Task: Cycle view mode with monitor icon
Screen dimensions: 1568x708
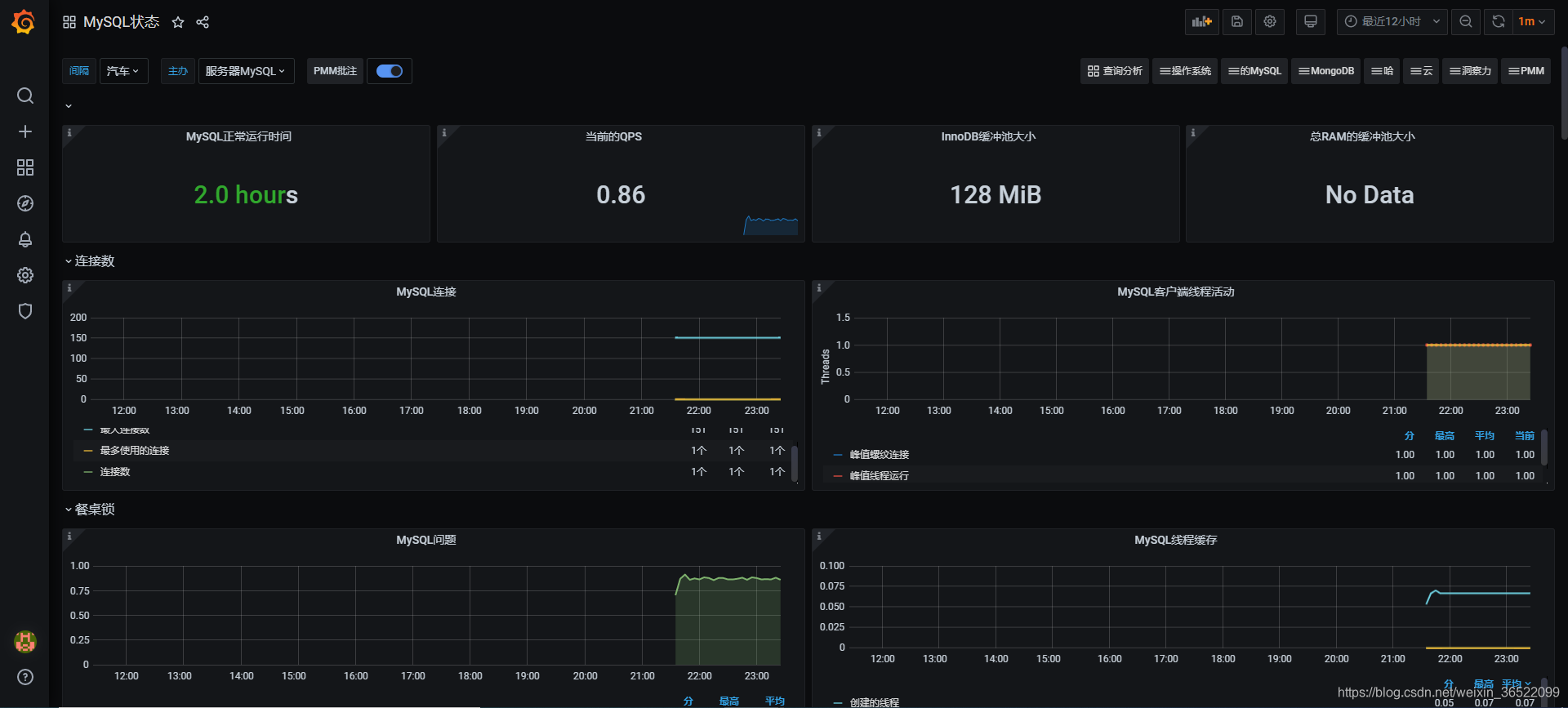Action: [x=1311, y=22]
